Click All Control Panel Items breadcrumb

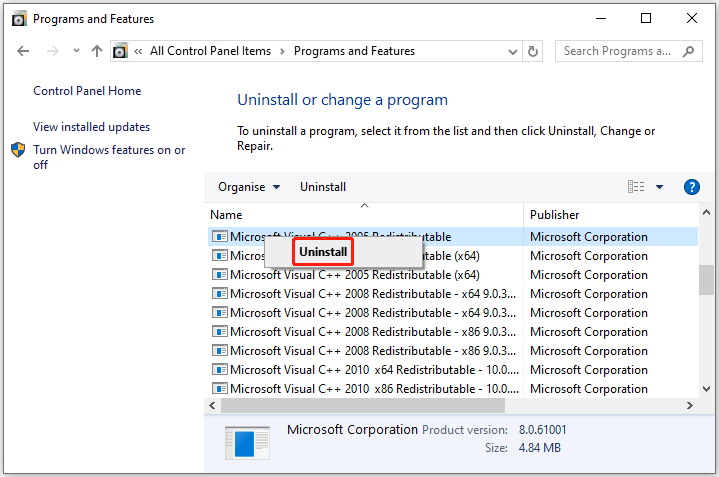tap(210, 51)
